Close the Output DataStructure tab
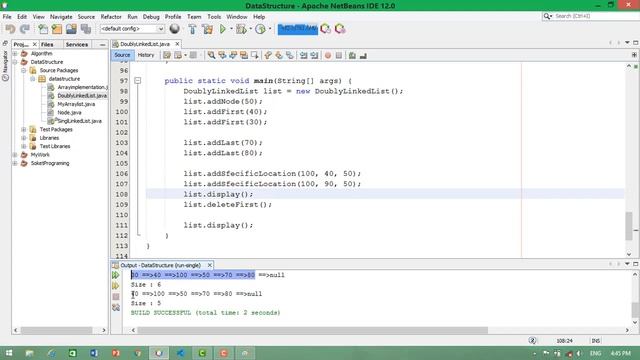Screen dimensions: 640x360 click(x=209, y=265)
